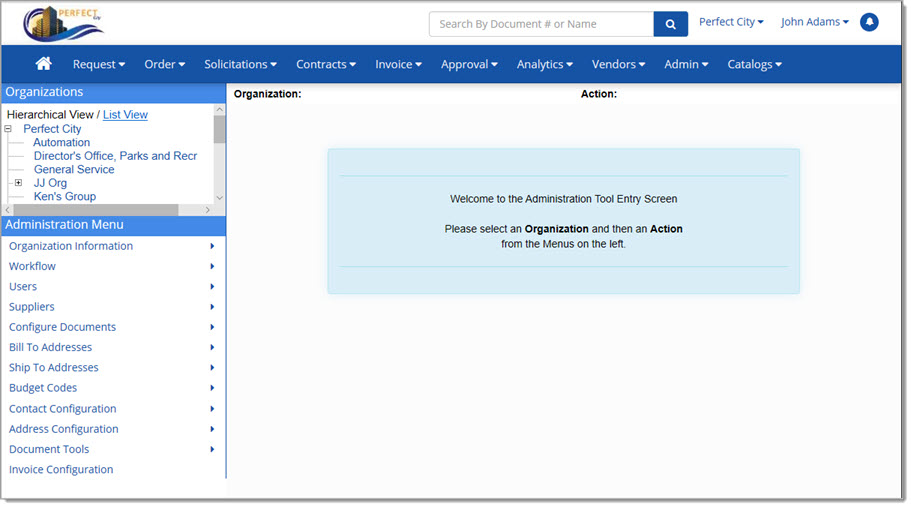Select Perfect City in organization tree
911x507 pixels.
click(52, 129)
